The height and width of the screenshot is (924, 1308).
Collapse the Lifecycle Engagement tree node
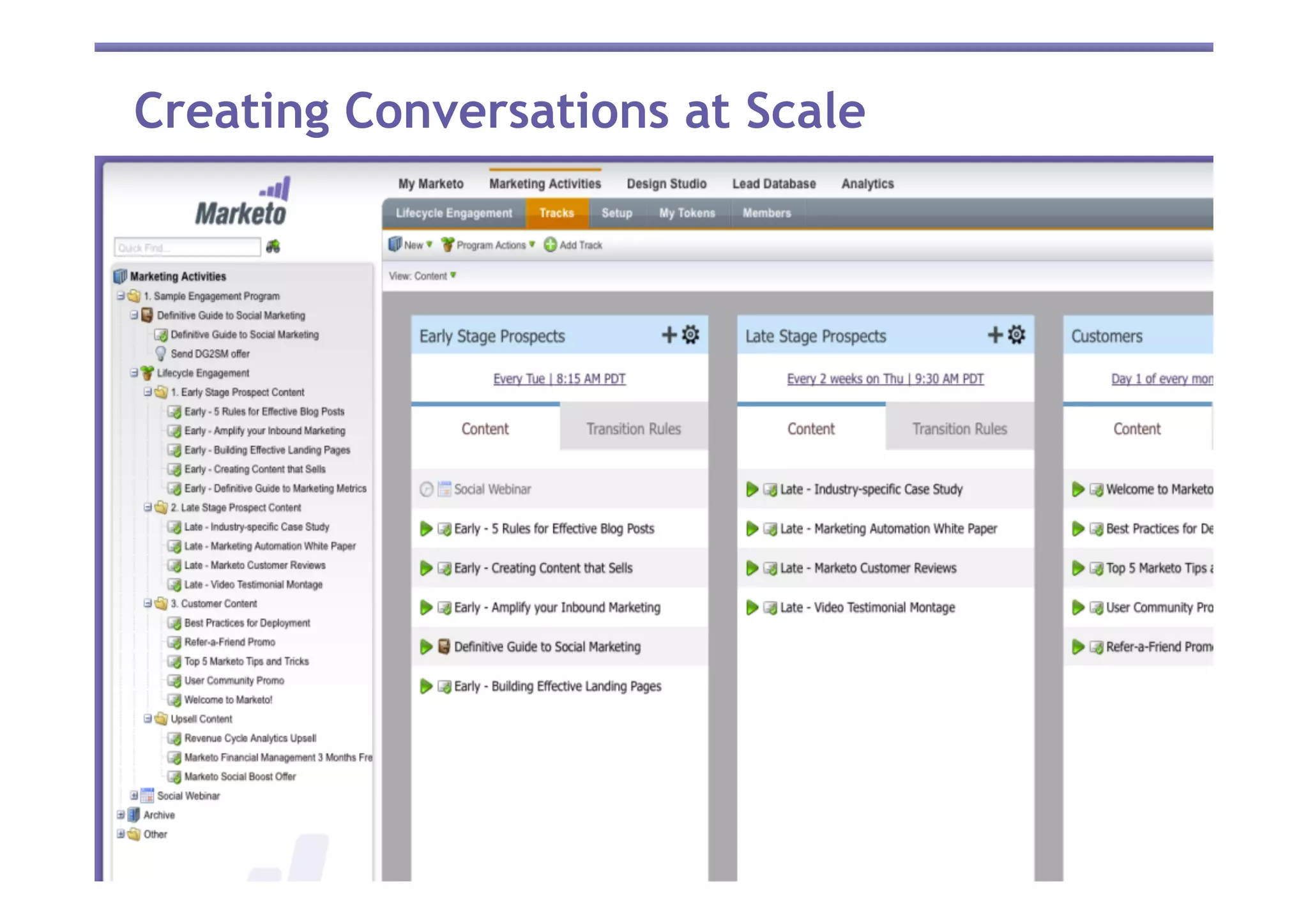pyautogui.click(x=134, y=372)
